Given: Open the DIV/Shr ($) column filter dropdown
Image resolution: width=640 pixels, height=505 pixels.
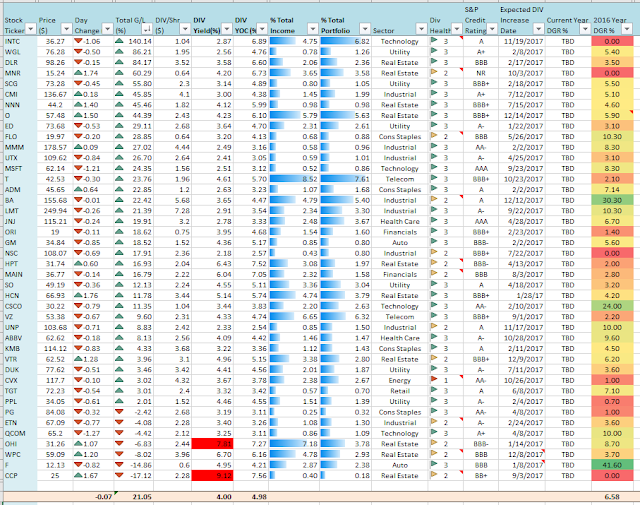Looking at the screenshot, I should [x=185, y=29].
